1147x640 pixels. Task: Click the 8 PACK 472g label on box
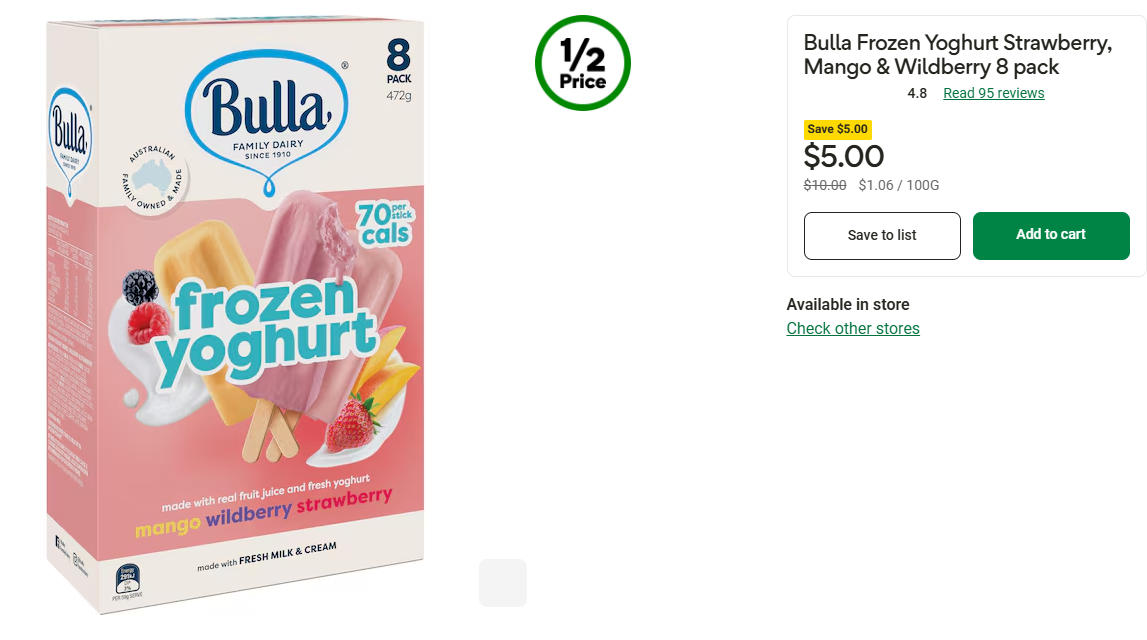coord(399,70)
